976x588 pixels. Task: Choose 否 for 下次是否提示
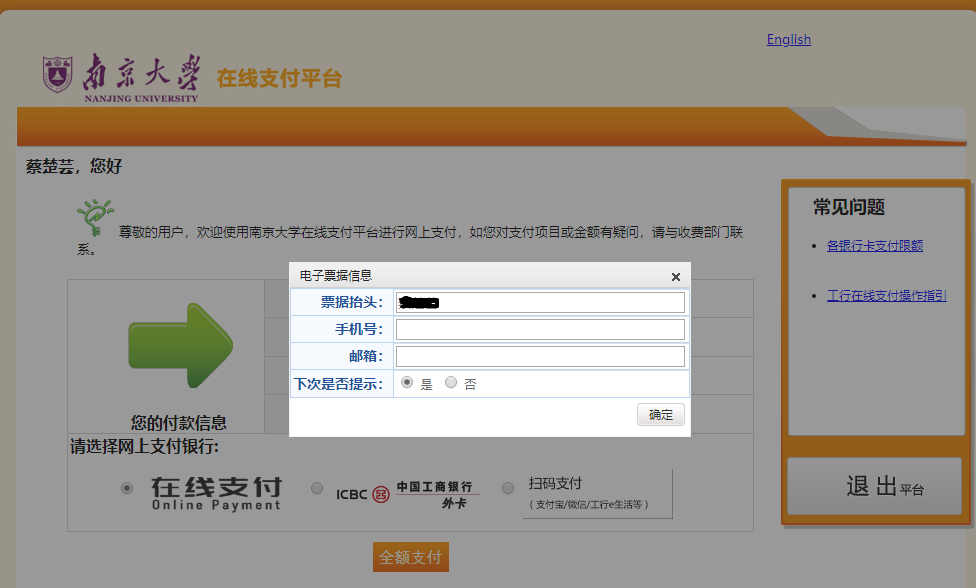point(451,383)
